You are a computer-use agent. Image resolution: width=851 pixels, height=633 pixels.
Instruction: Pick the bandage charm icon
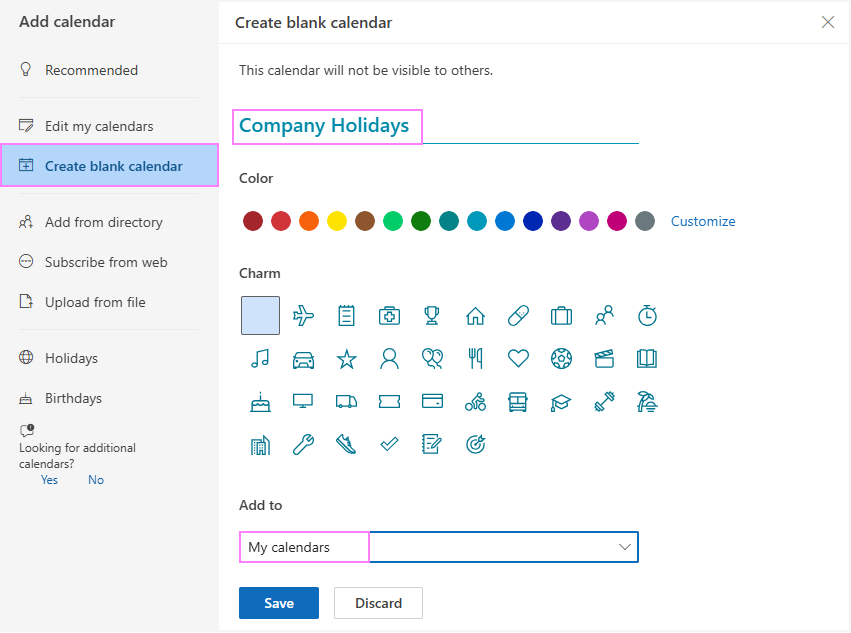tap(518, 315)
